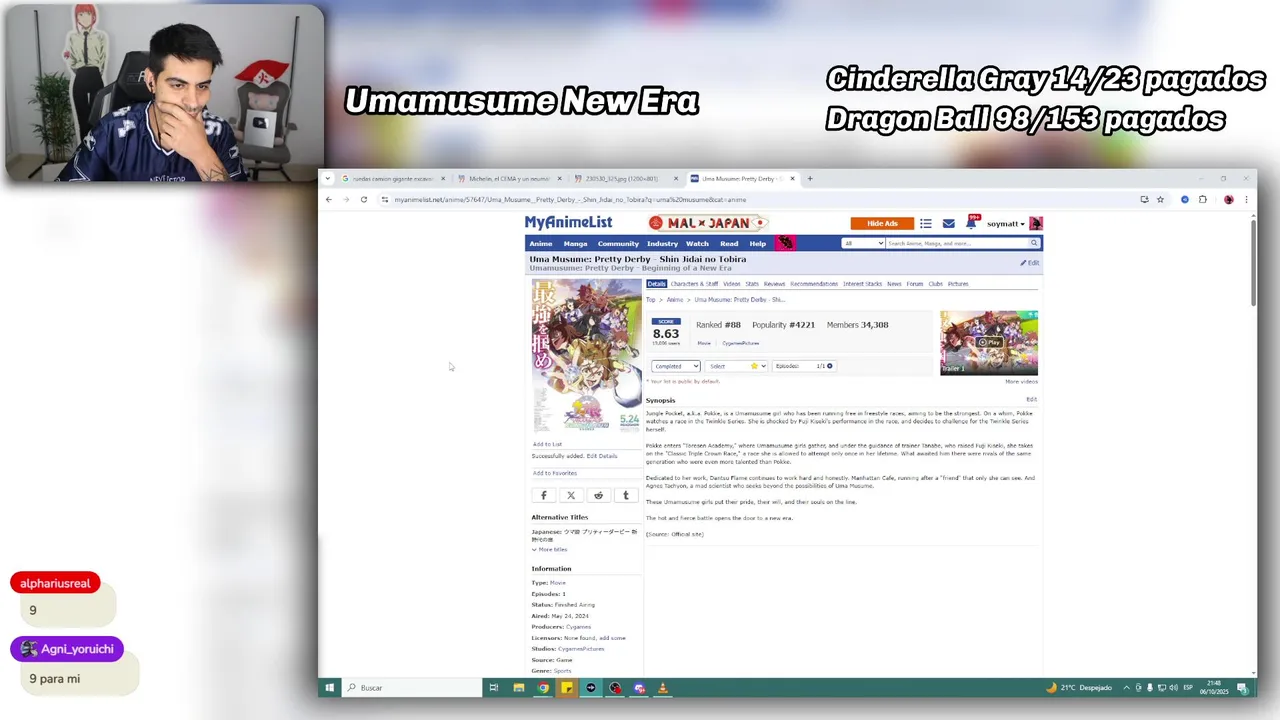Image resolution: width=1280 pixels, height=720 pixels.
Task: Show hidden system tray icons
Action: click(1127, 688)
